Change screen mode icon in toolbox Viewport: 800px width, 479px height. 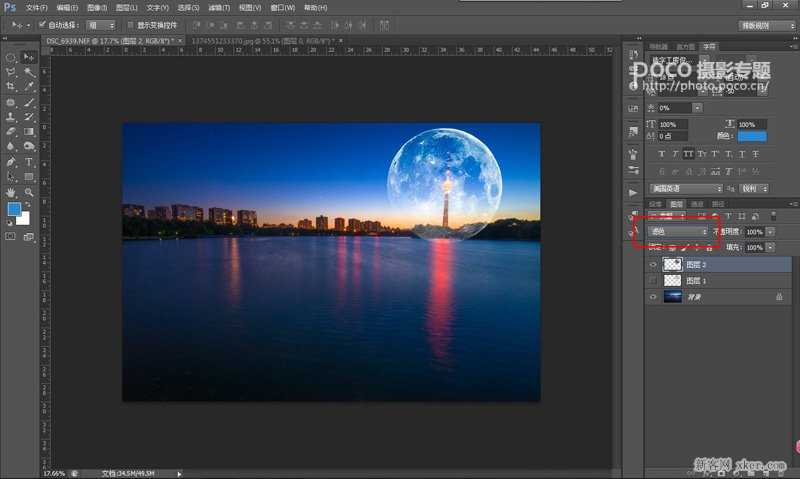29,237
